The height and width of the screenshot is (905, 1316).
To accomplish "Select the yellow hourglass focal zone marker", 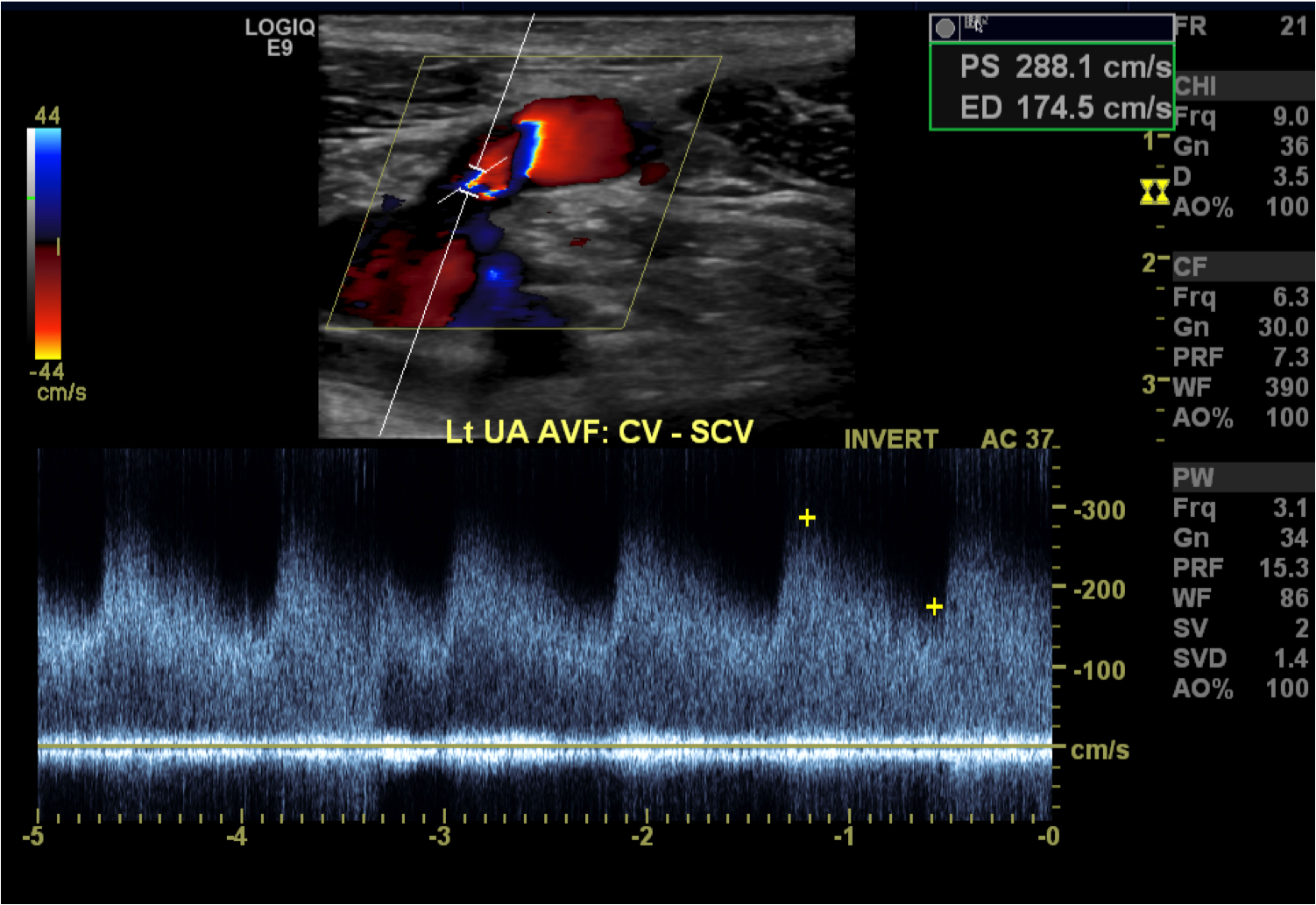I will point(1154,192).
